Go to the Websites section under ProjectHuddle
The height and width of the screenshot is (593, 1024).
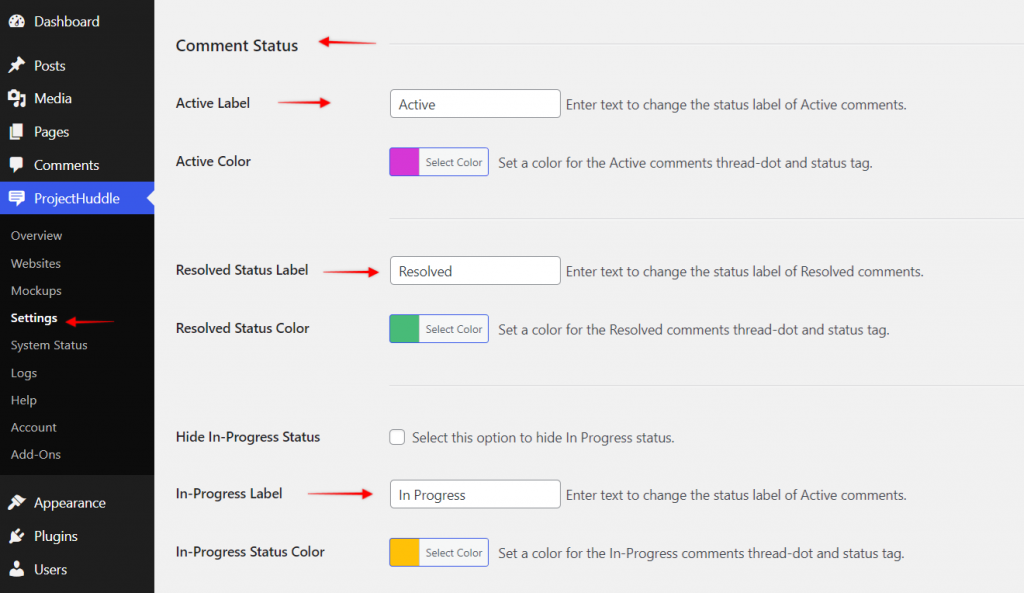(37, 263)
